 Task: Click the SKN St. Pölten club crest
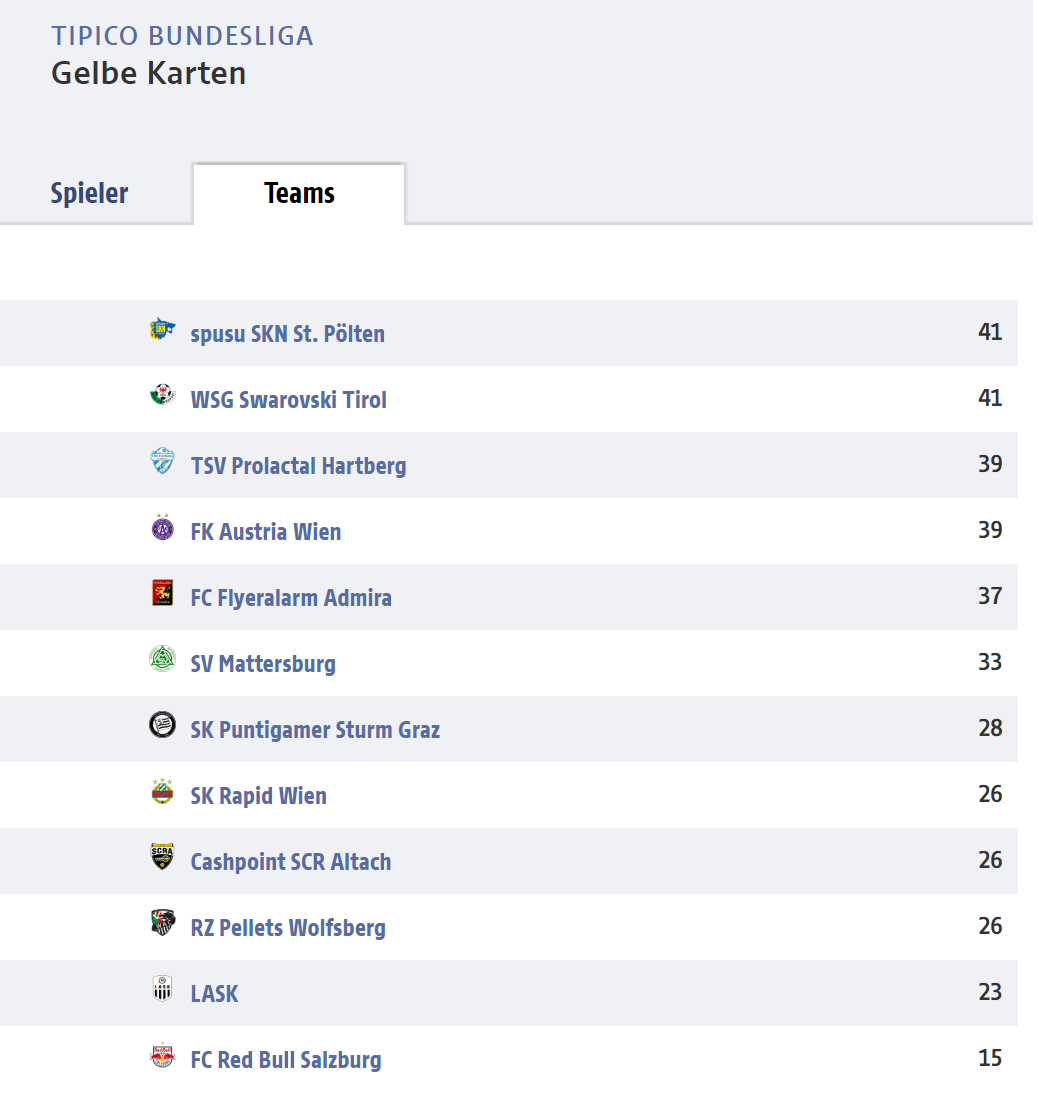[x=163, y=329]
